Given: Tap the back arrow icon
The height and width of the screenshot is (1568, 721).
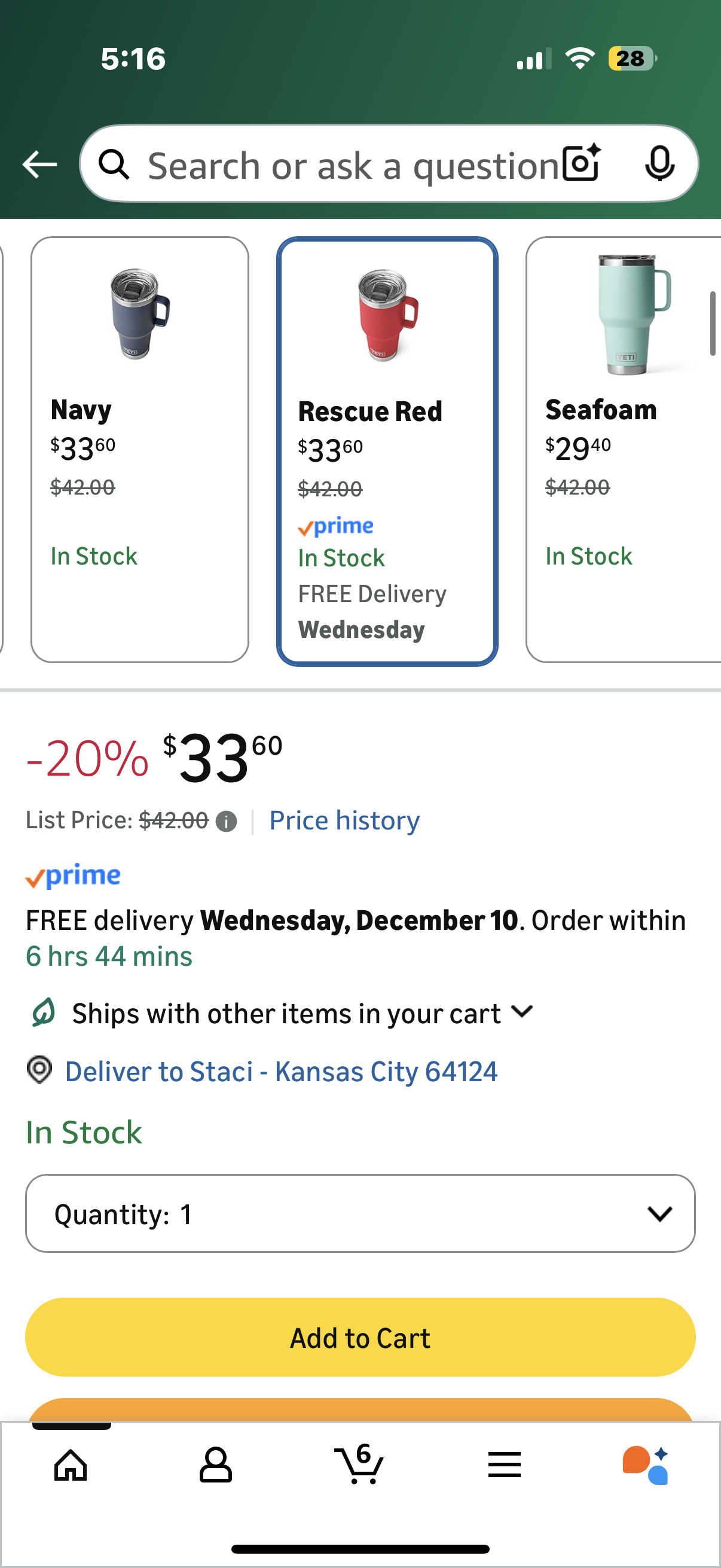Looking at the screenshot, I should coord(39,164).
